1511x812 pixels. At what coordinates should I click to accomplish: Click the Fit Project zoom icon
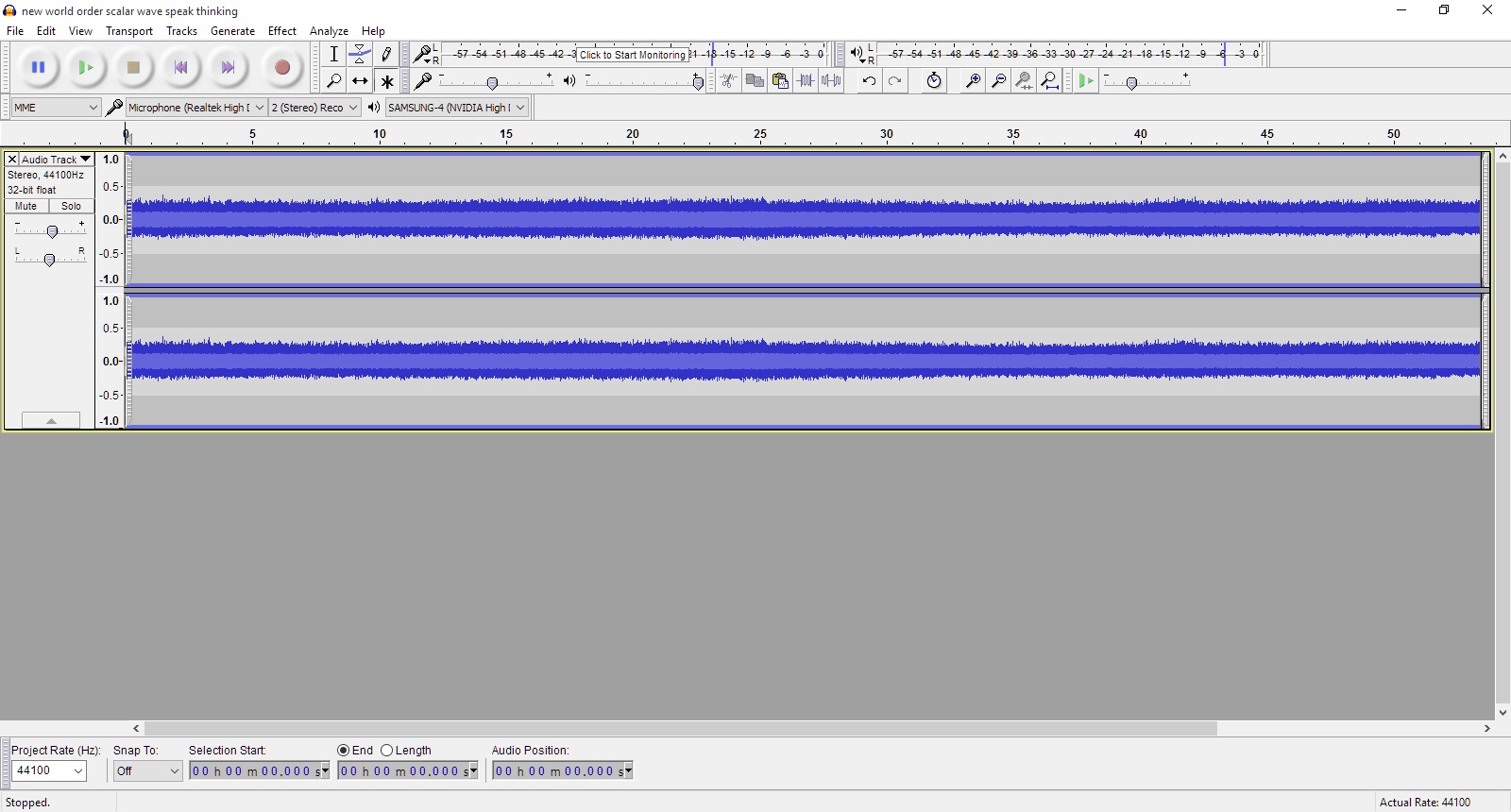coord(1049,81)
